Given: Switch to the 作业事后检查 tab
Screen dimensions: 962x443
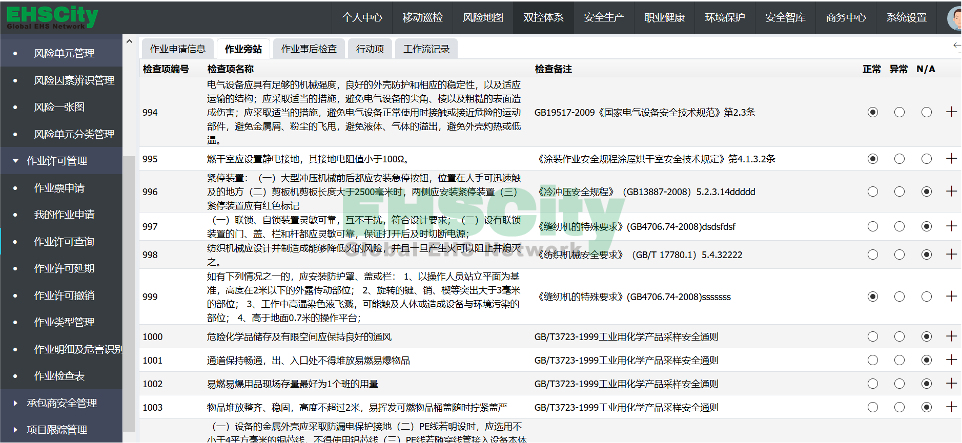Looking at the screenshot, I should pos(309,48).
